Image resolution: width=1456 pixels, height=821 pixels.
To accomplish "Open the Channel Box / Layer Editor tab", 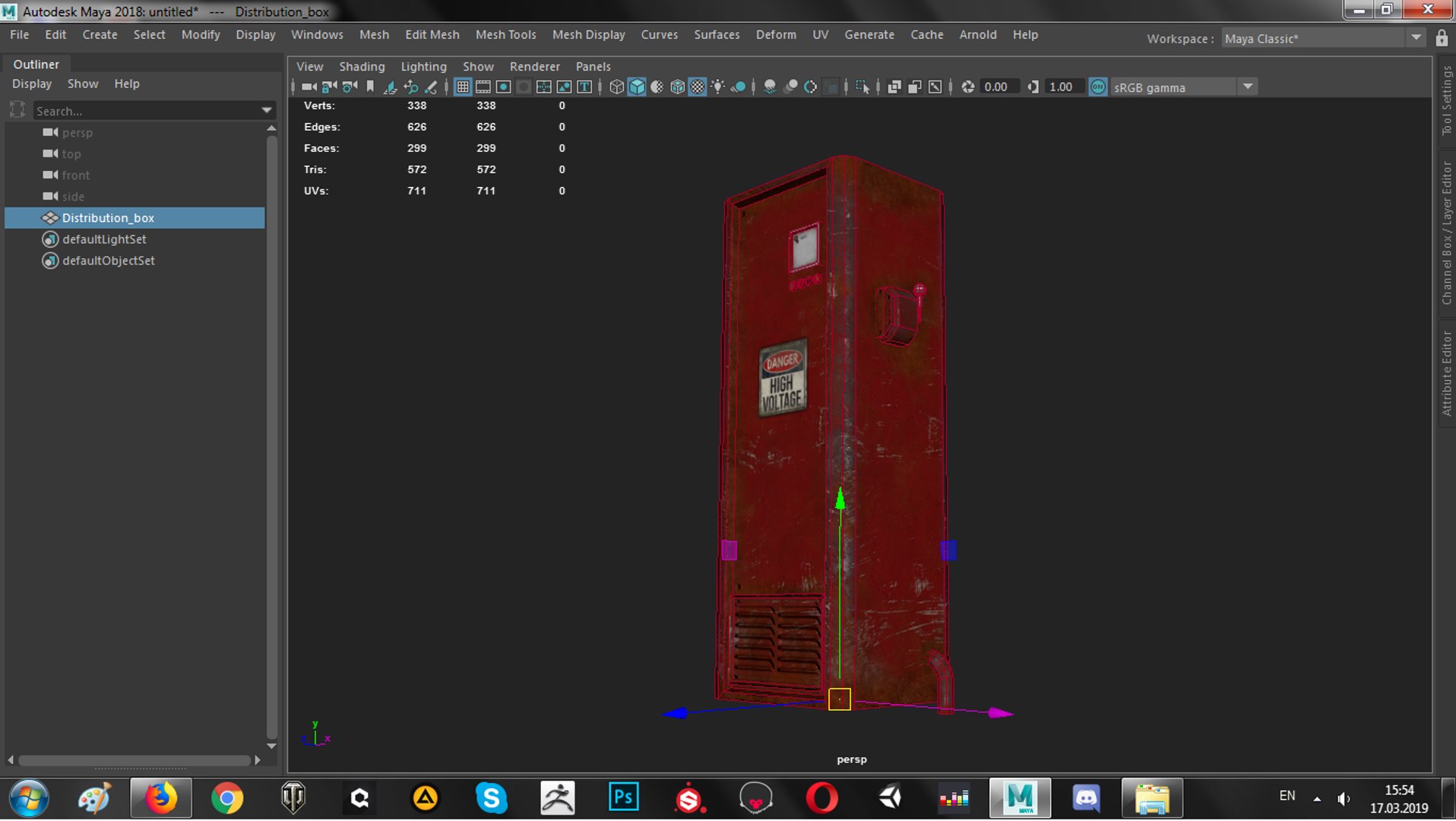I will (1446, 233).
